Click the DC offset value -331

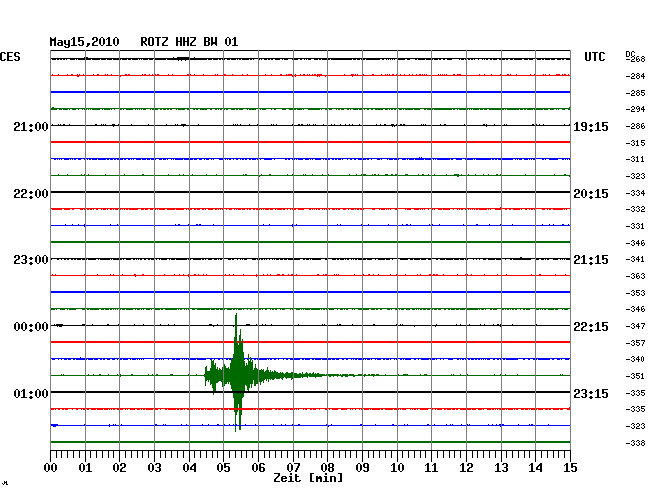(x=635, y=226)
